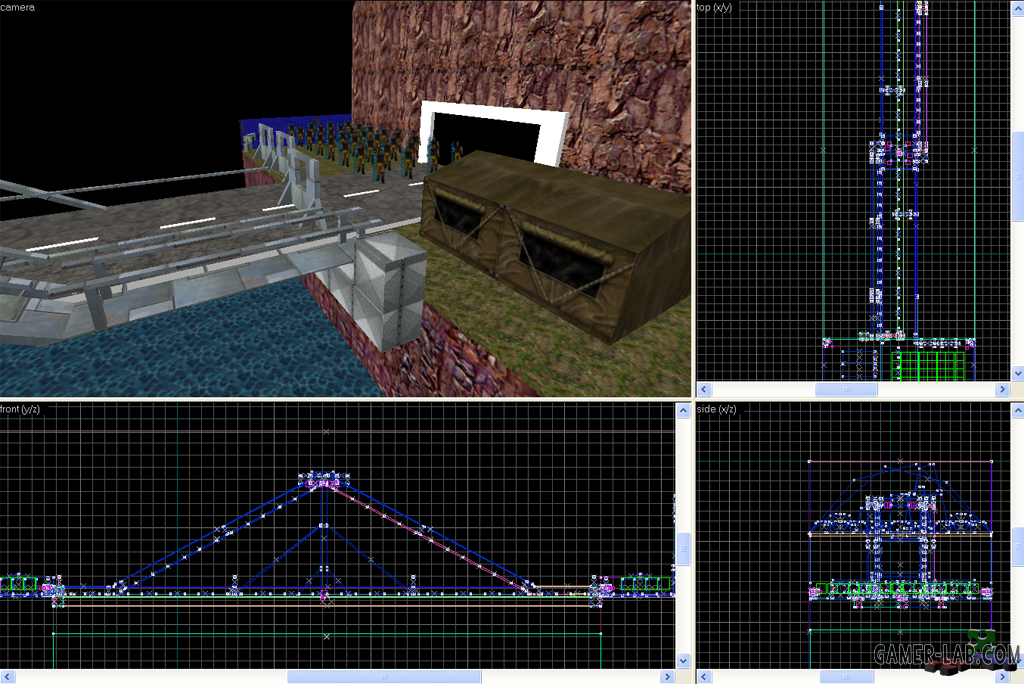Click the side view scroll up arrow
The height and width of the screenshot is (684, 1024).
click(1017, 411)
